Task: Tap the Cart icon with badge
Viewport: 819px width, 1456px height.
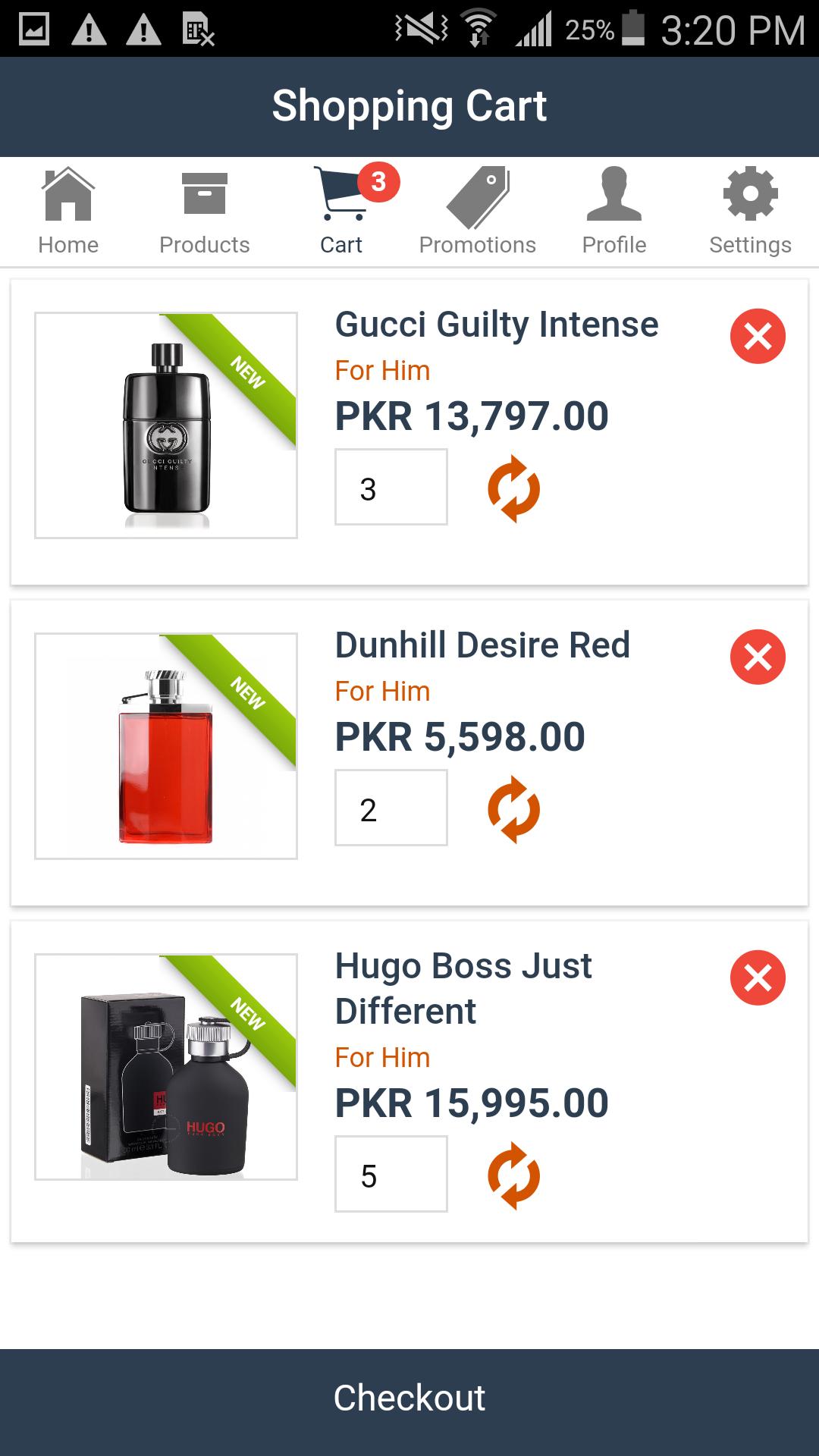Action: point(341,212)
